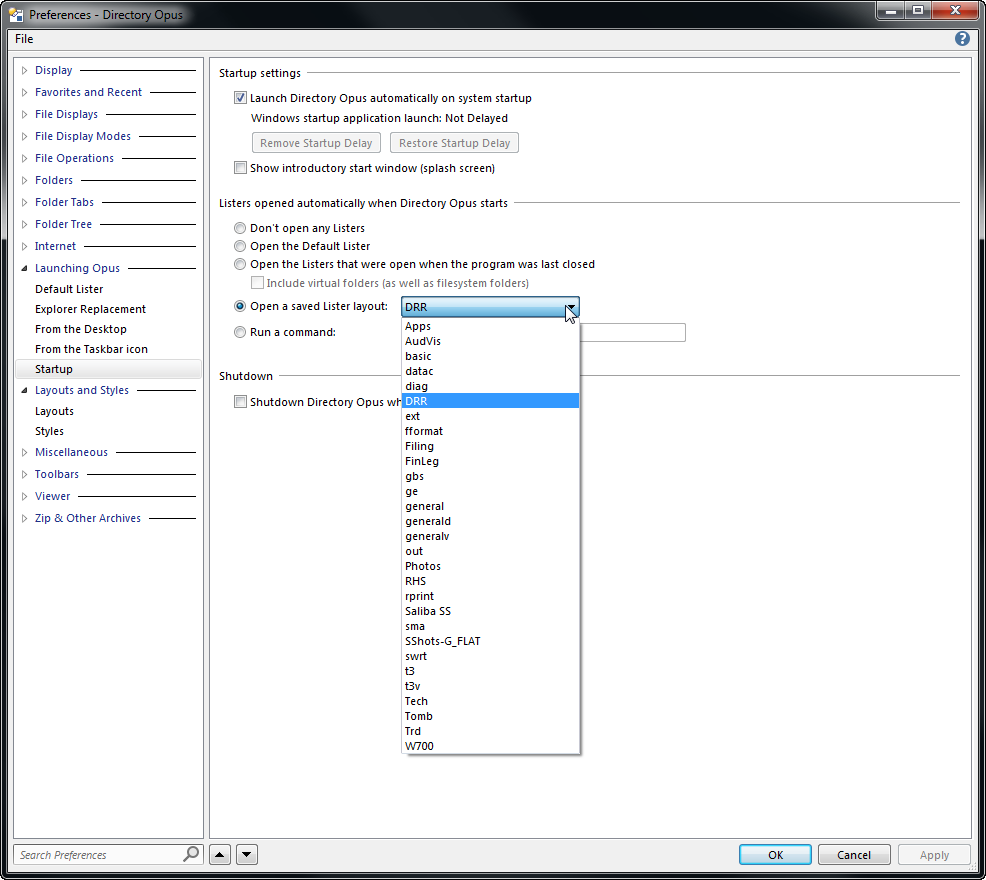
Task: Expand the Internet category
Action: [25, 247]
